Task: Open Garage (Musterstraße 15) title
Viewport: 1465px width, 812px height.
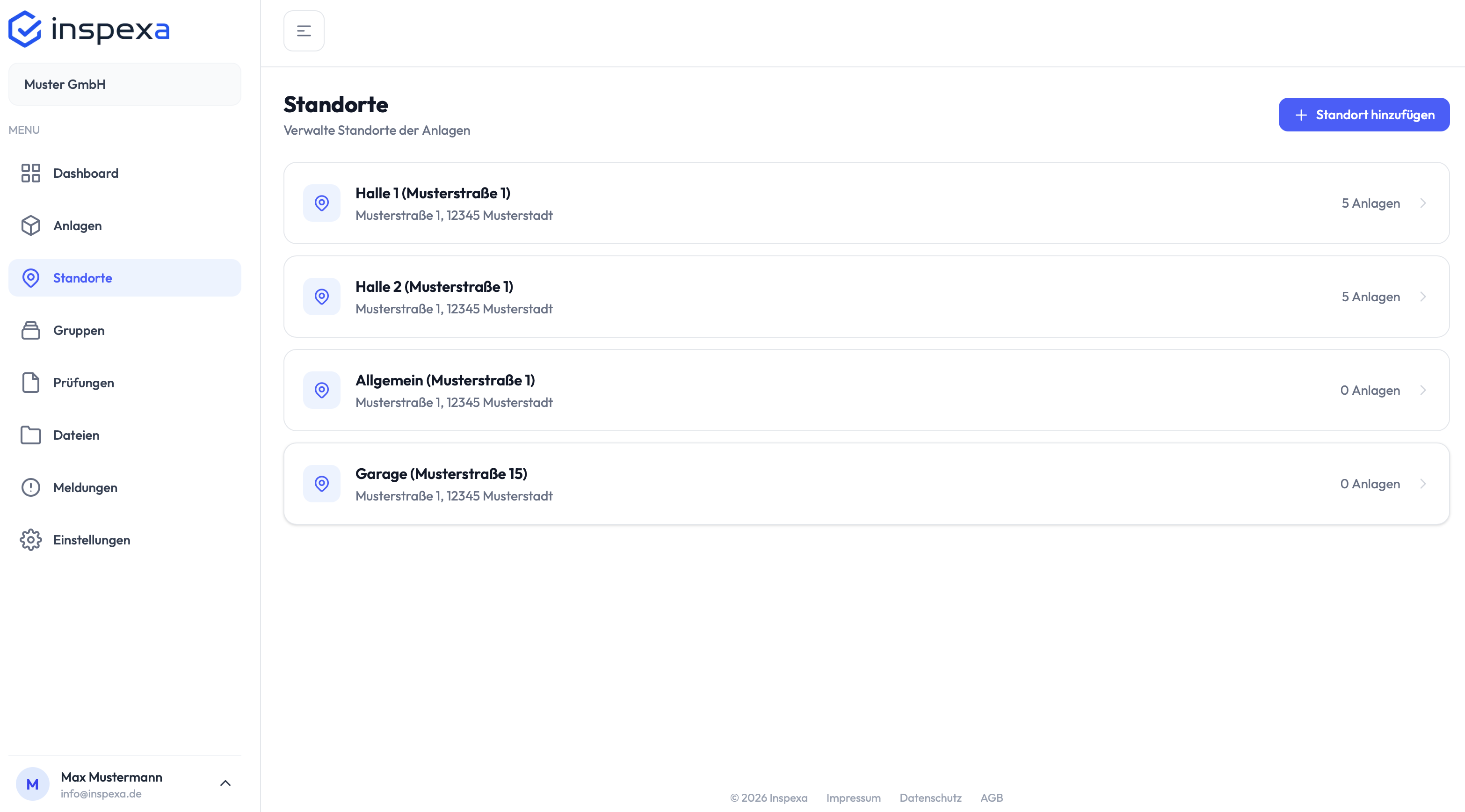Action: 441,474
